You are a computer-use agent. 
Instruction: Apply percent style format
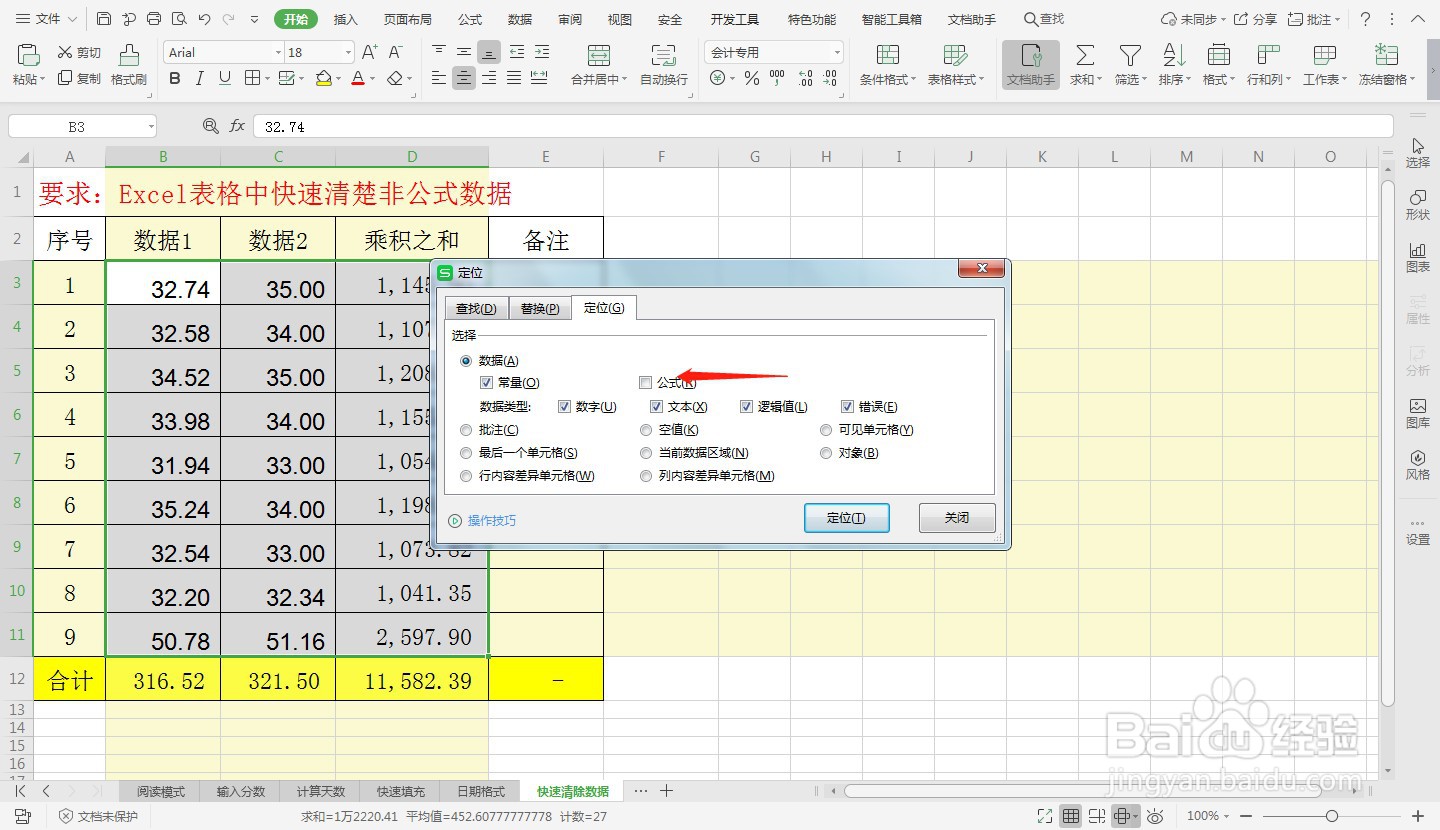(752, 78)
